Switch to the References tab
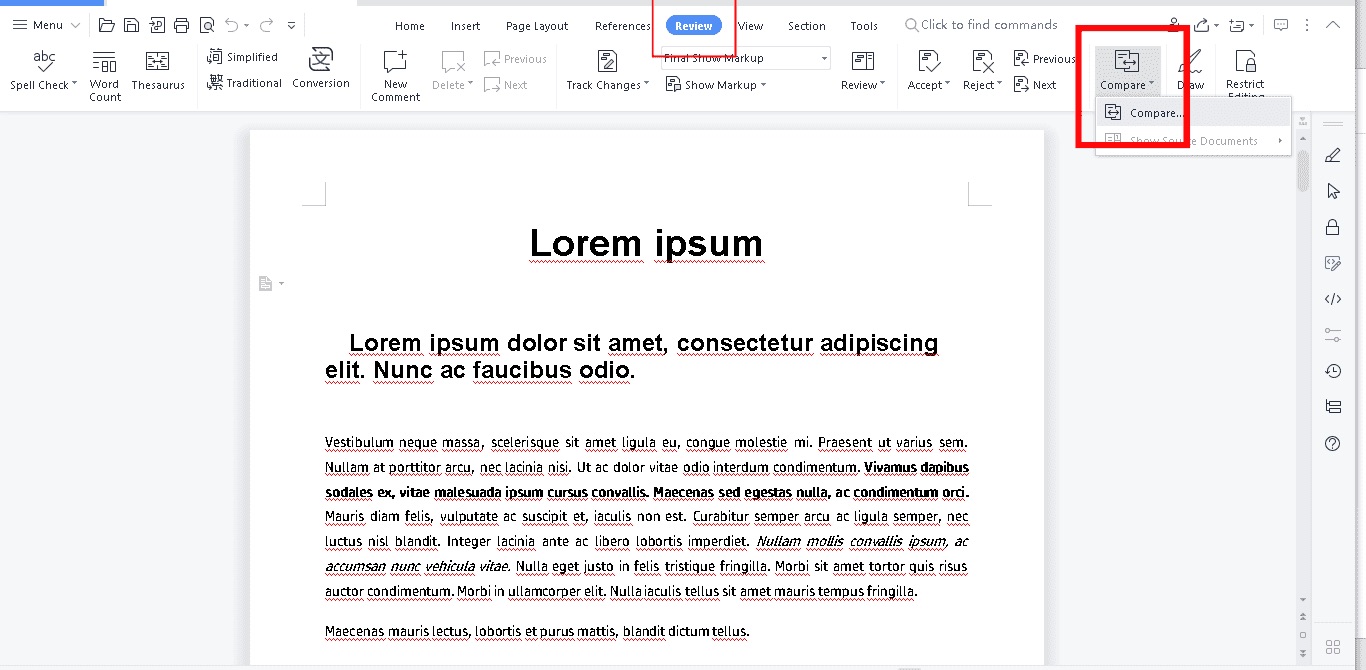This screenshot has height=670, width=1366. (x=622, y=26)
